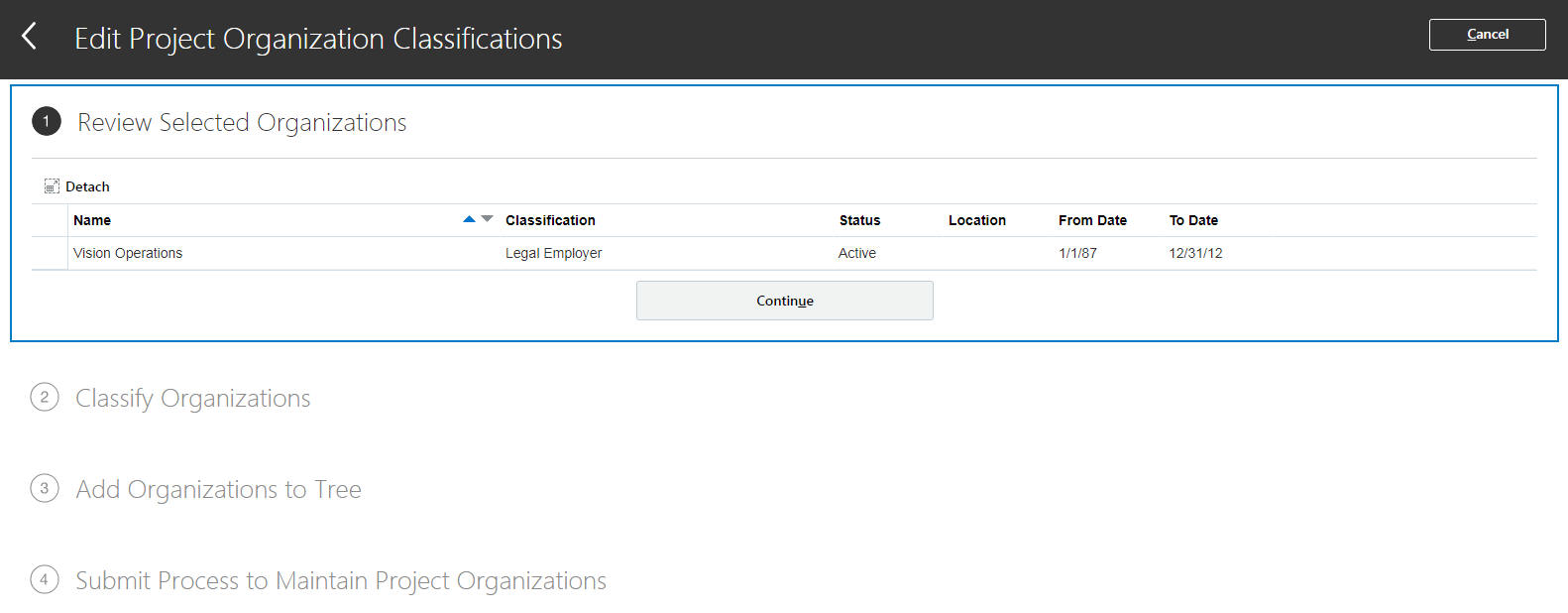Expand Submit Process to Maintain Project Organizations
Image resolution: width=1568 pixels, height=613 pixels.
[x=341, y=581]
